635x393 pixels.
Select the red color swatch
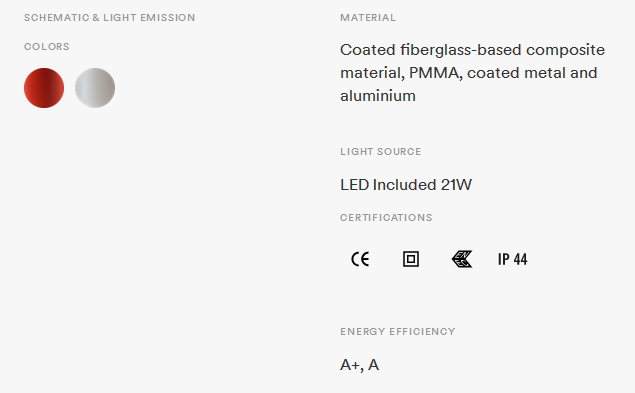pos(44,88)
